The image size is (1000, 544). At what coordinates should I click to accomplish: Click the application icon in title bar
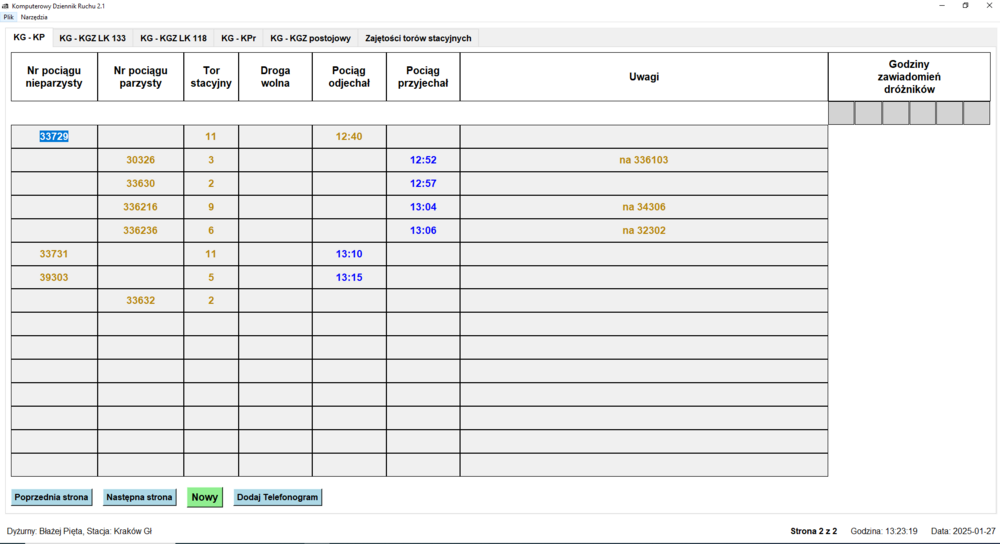point(6,5)
